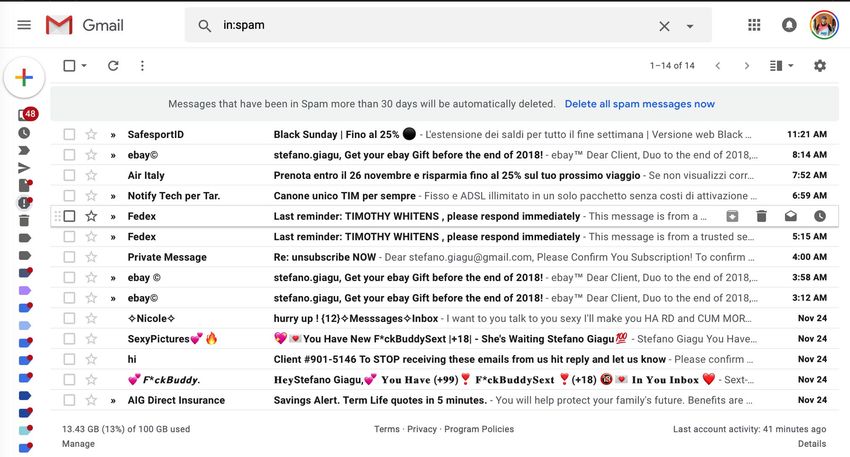Click the 1–14 of 14 count
The width and height of the screenshot is (850, 457).
click(672, 66)
